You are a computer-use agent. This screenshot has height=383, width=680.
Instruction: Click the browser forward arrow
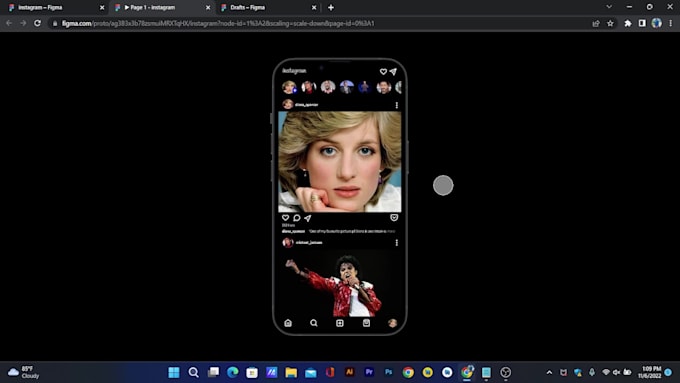point(23,23)
